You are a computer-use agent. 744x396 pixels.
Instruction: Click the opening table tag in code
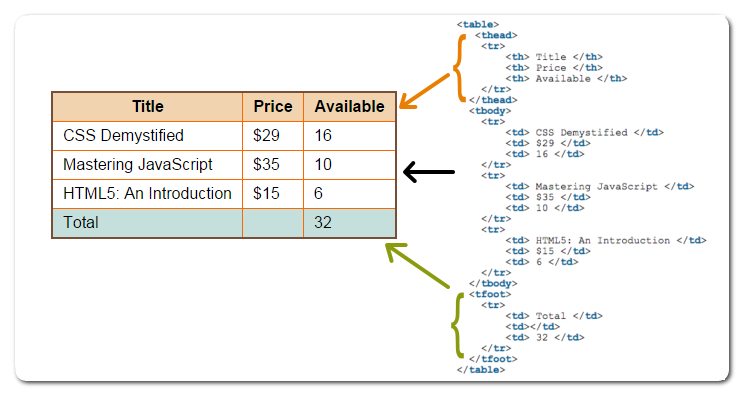(478, 24)
